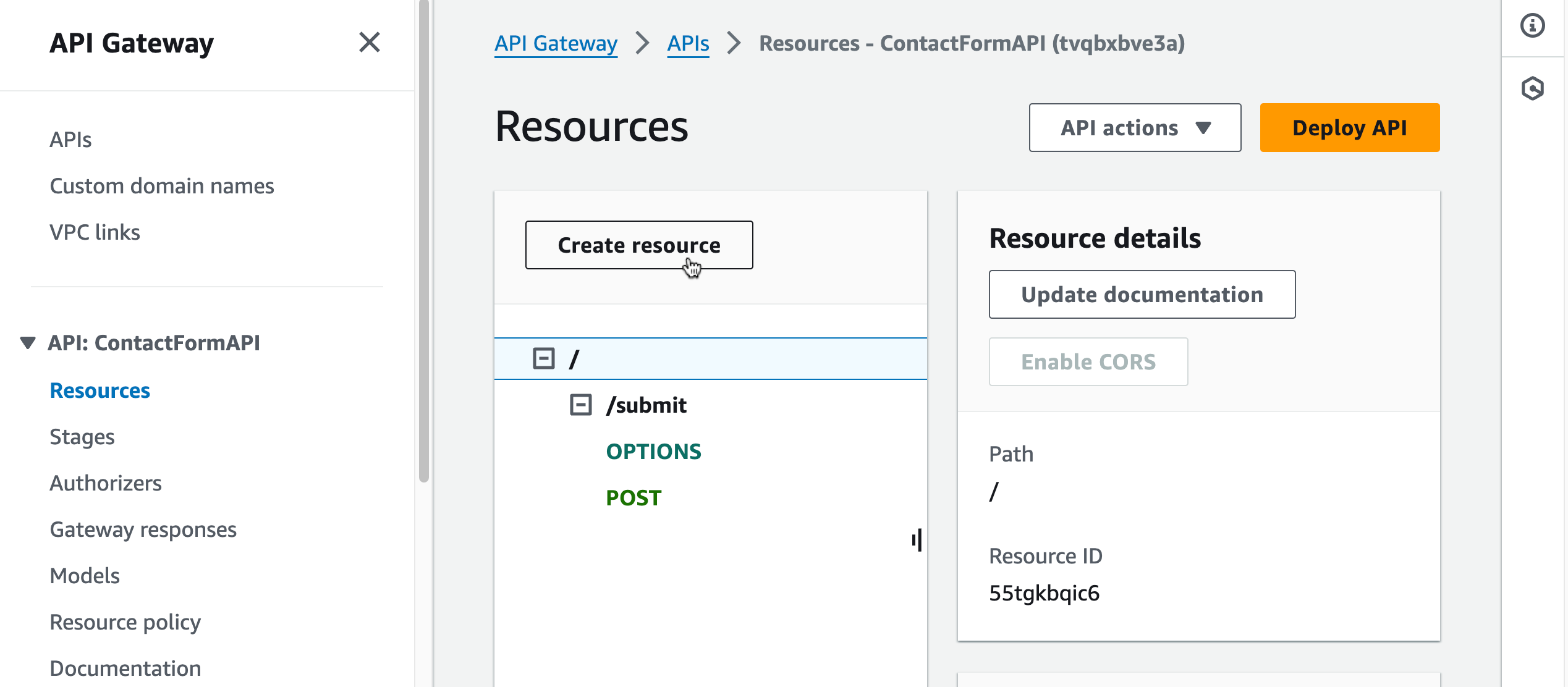Open the API Gateway breadcrumb link

(556, 43)
